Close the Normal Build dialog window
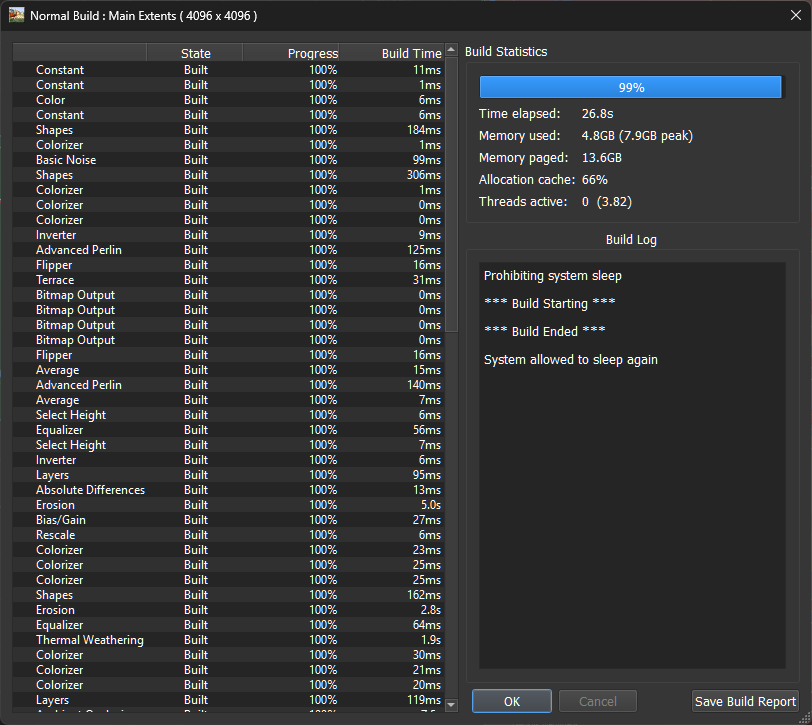The height and width of the screenshot is (725, 812). (x=796, y=16)
